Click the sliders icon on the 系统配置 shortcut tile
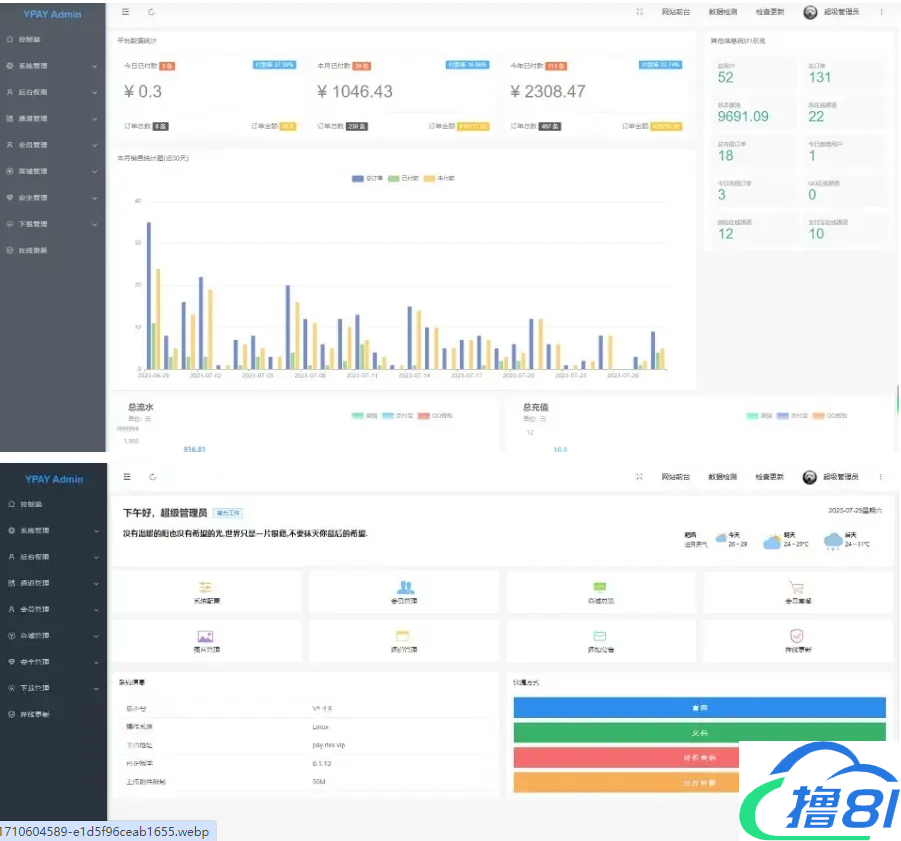The height and width of the screenshot is (841, 901). [204, 586]
